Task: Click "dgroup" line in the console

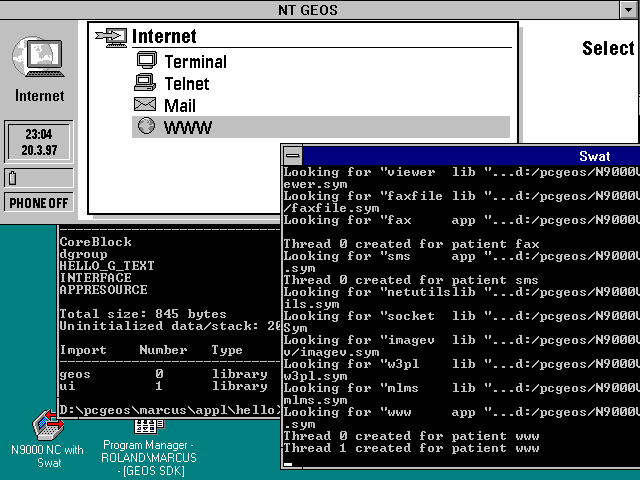Action: 84,254
